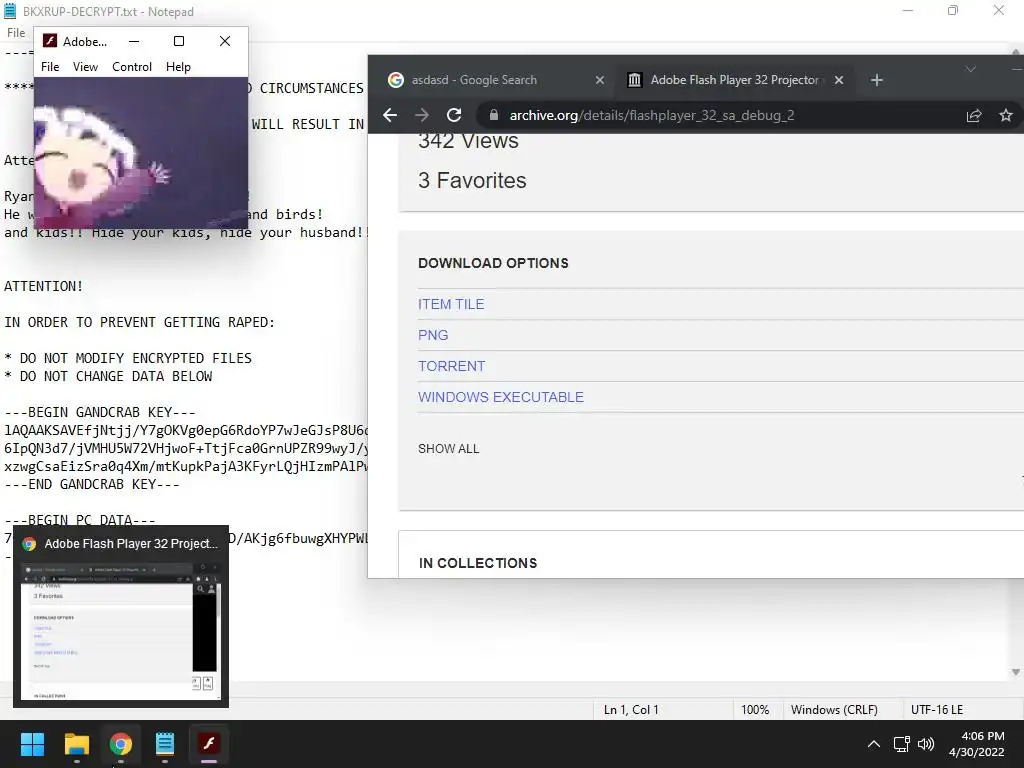The height and width of the screenshot is (768, 1024).
Task: Reload the archive.org page
Action: click(454, 115)
